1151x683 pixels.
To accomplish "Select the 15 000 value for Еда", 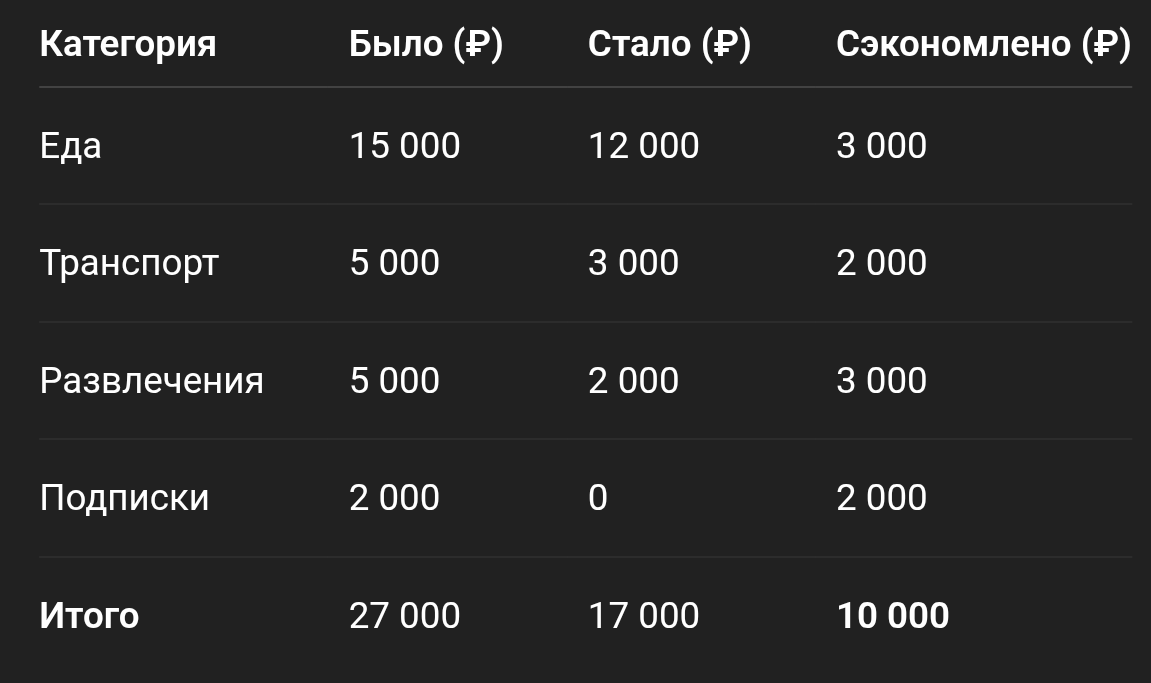I will click(x=405, y=146).
